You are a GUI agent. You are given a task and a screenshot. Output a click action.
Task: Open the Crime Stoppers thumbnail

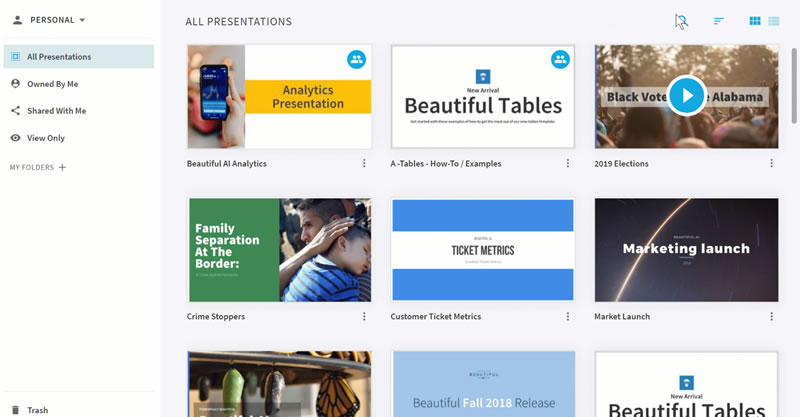pyautogui.click(x=280, y=250)
